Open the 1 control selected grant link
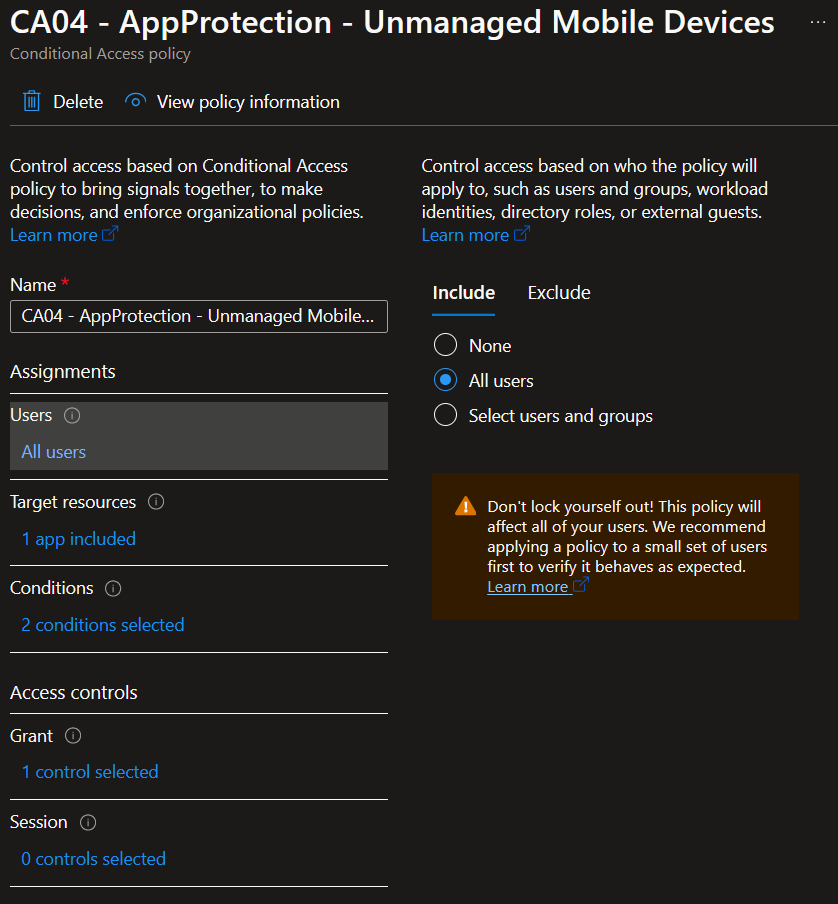This screenshot has width=838, height=904. tap(90, 772)
